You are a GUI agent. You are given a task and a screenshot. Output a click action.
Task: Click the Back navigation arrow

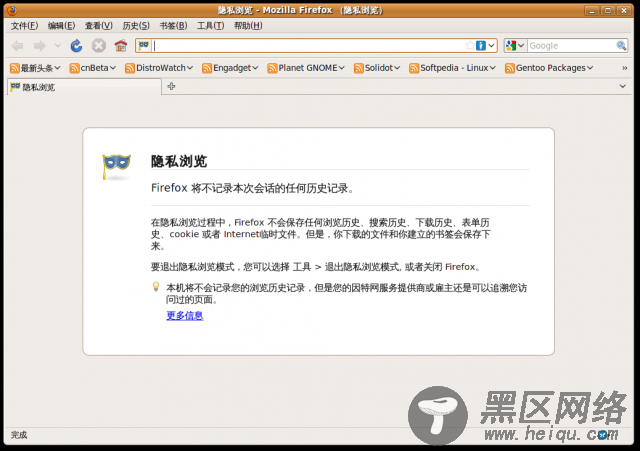coord(17,46)
